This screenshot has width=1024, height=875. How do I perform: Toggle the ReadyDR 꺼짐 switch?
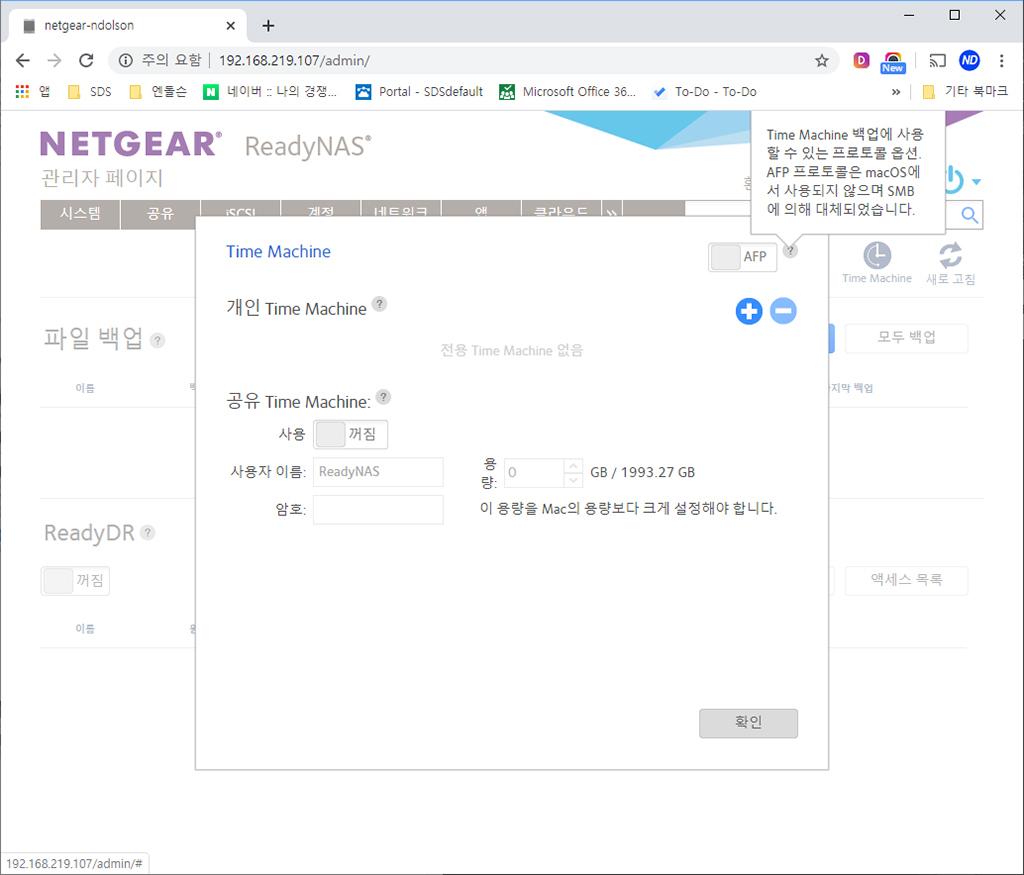(x=75, y=581)
